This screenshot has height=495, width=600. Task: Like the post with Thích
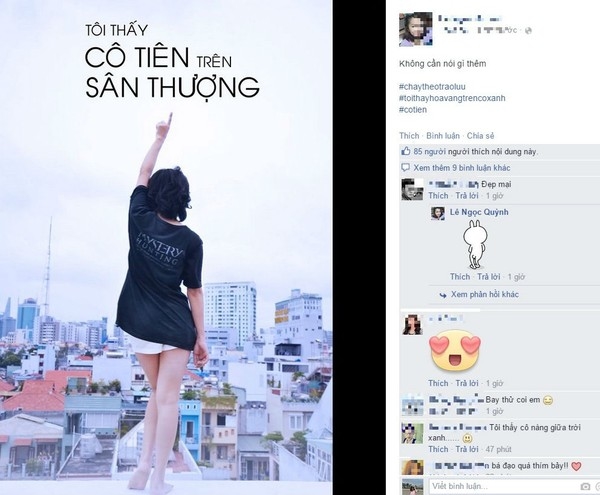tap(409, 136)
